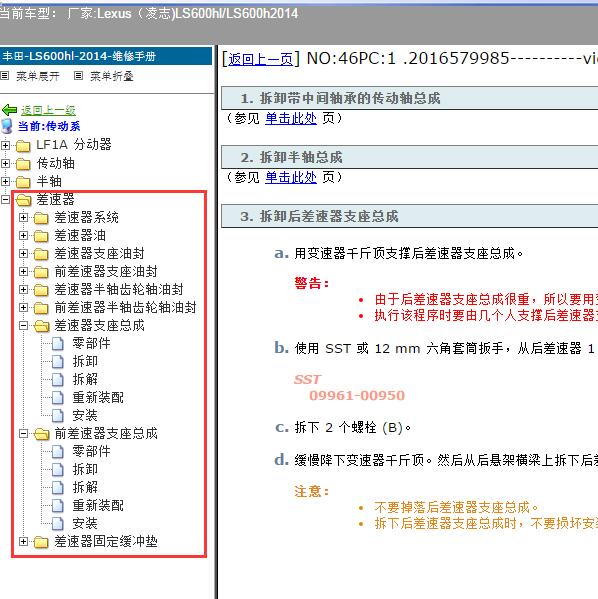Click the LF1A 分动器 folder icon

[x=23, y=146]
